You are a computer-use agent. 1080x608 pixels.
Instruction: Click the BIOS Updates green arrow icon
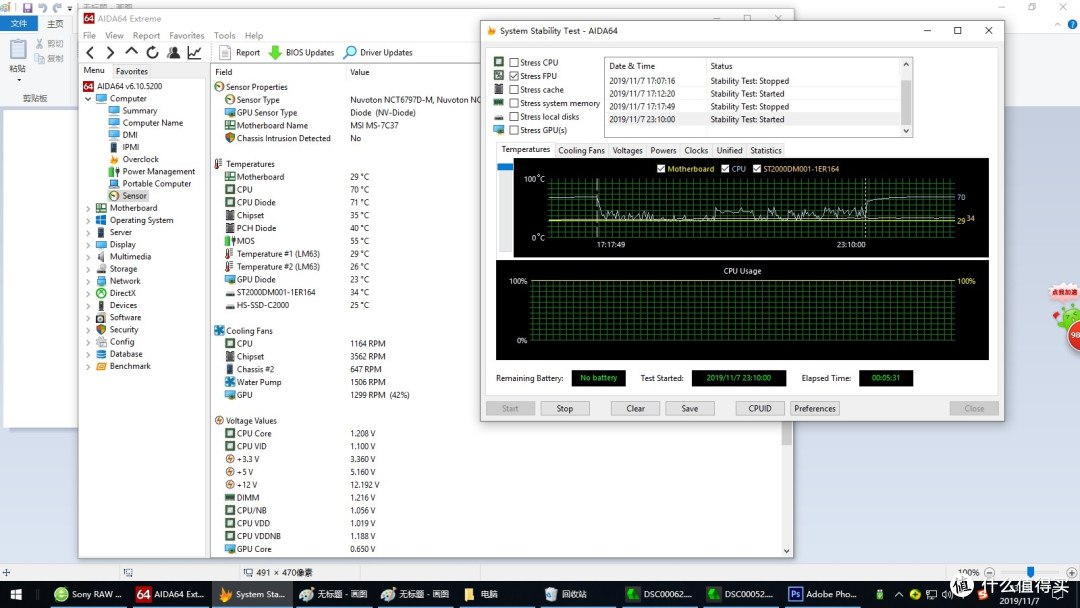275,52
